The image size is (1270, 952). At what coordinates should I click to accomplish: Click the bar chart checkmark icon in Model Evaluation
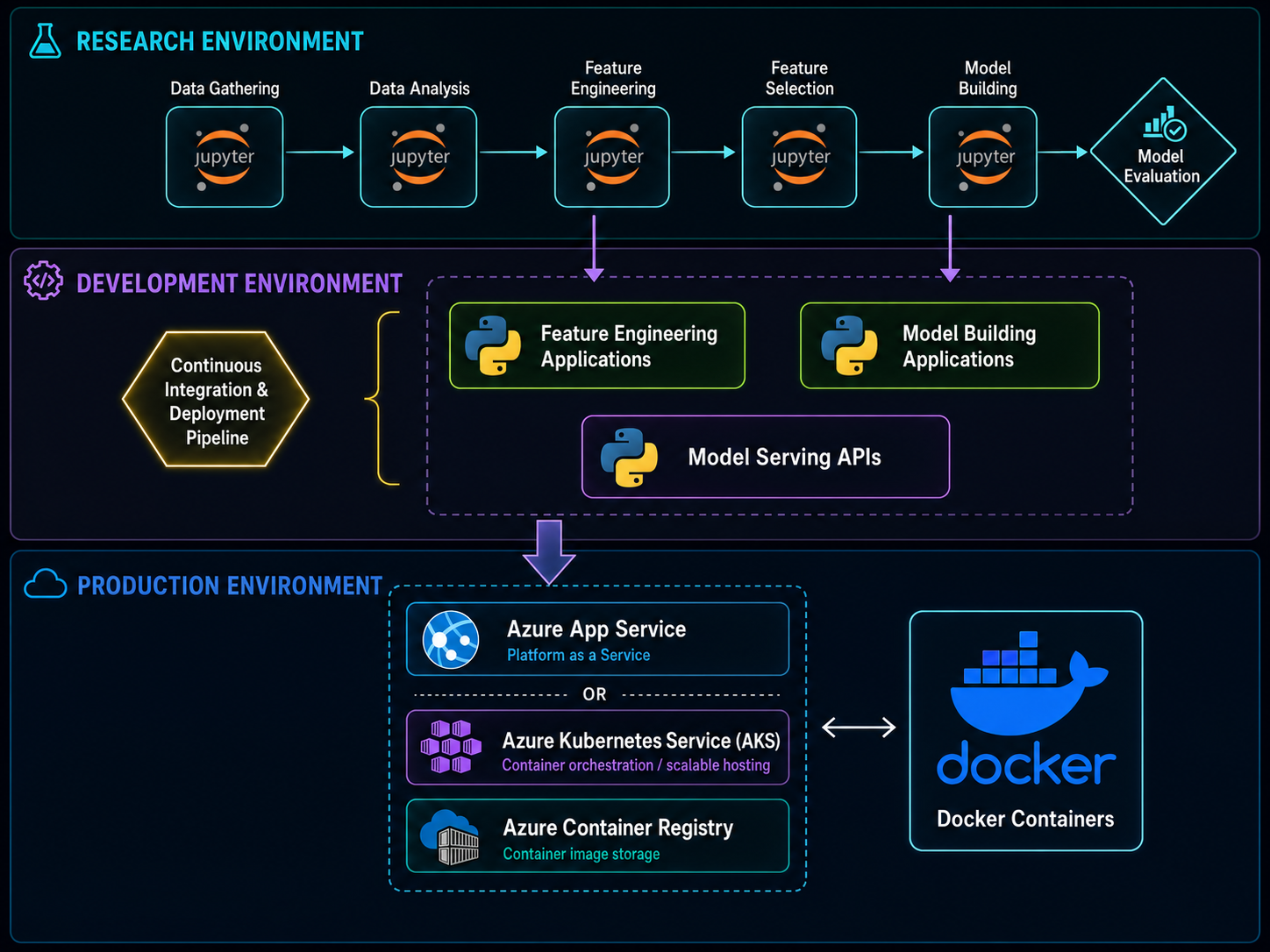pos(1165,124)
